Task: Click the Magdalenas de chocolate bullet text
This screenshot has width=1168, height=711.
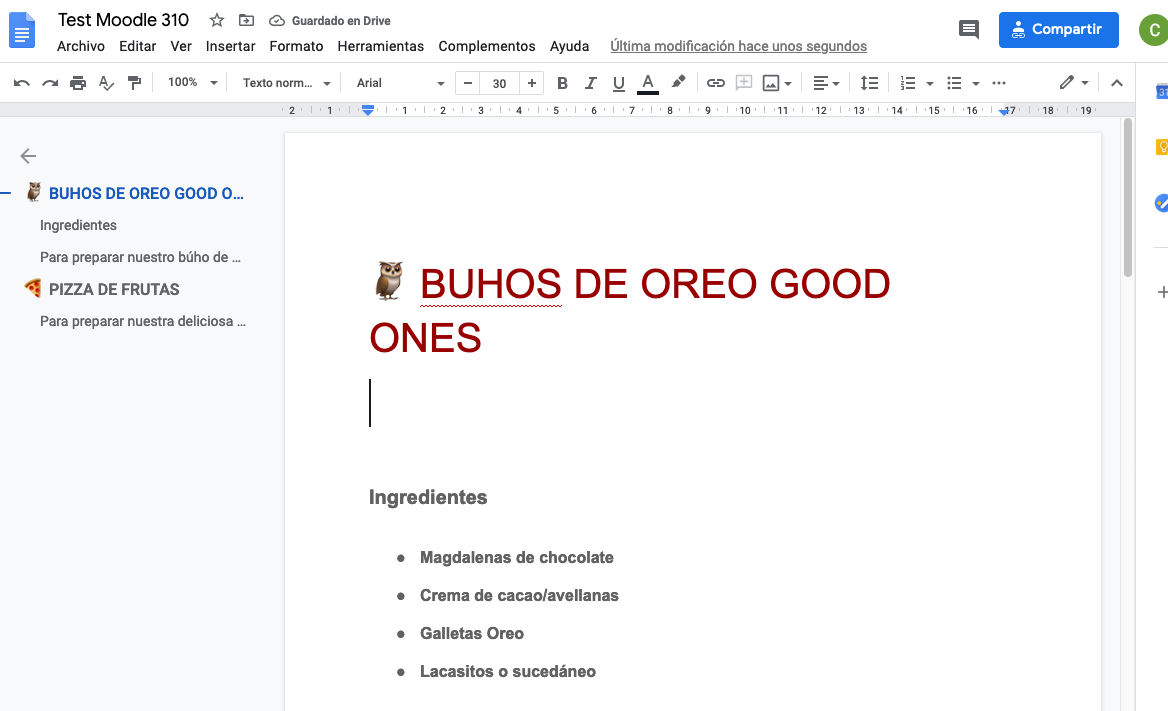Action: tap(517, 557)
